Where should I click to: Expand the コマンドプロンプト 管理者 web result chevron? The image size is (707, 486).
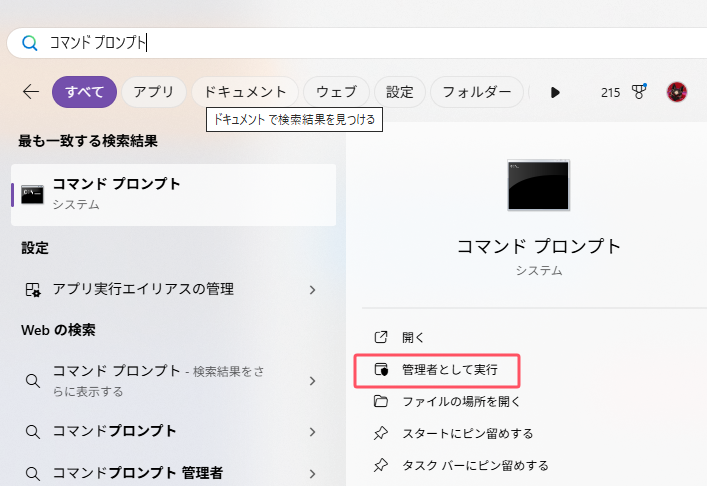tap(312, 473)
